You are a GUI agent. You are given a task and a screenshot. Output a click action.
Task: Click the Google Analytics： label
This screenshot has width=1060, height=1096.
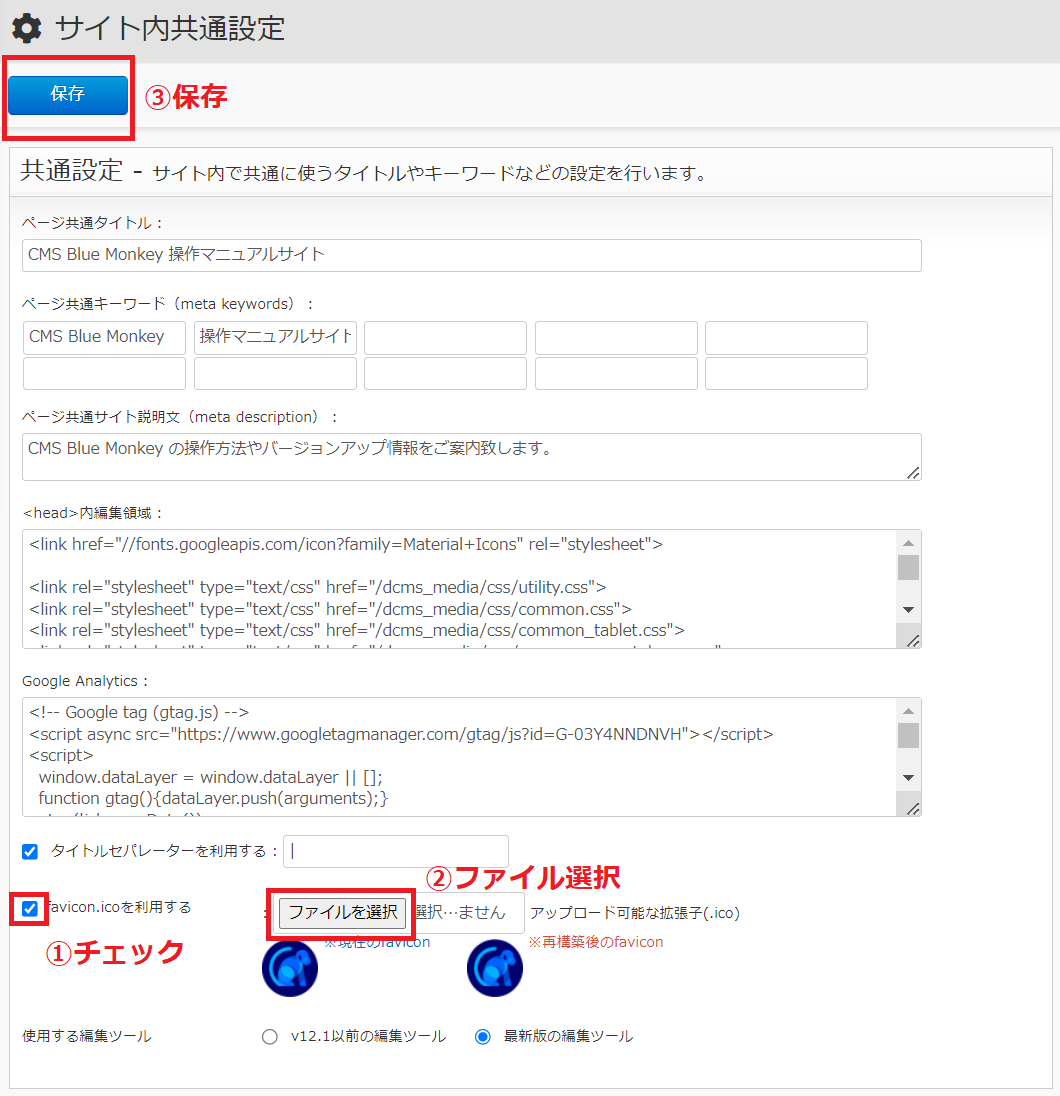(85, 682)
